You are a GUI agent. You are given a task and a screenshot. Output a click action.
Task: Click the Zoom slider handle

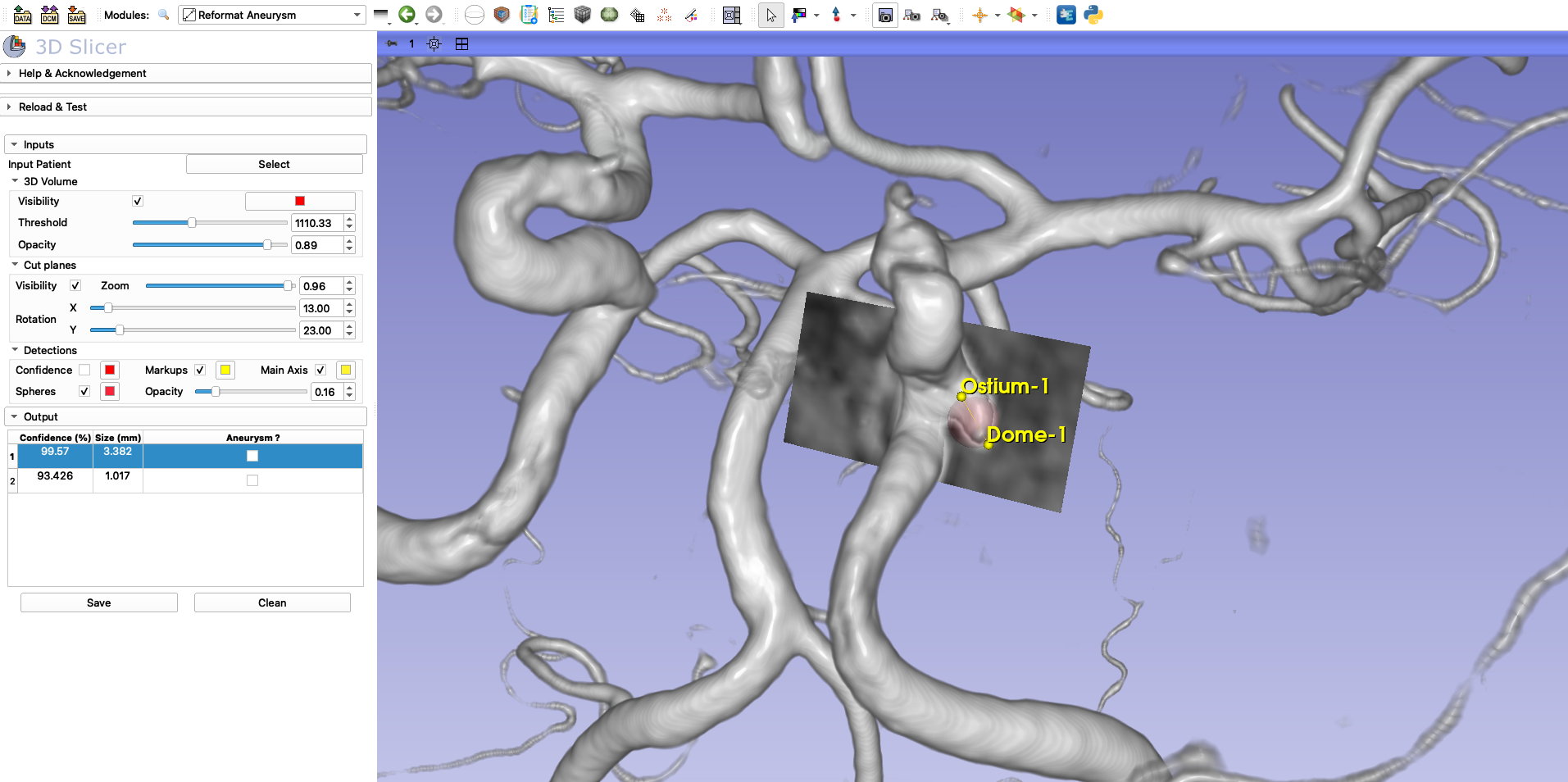click(x=288, y=286)
